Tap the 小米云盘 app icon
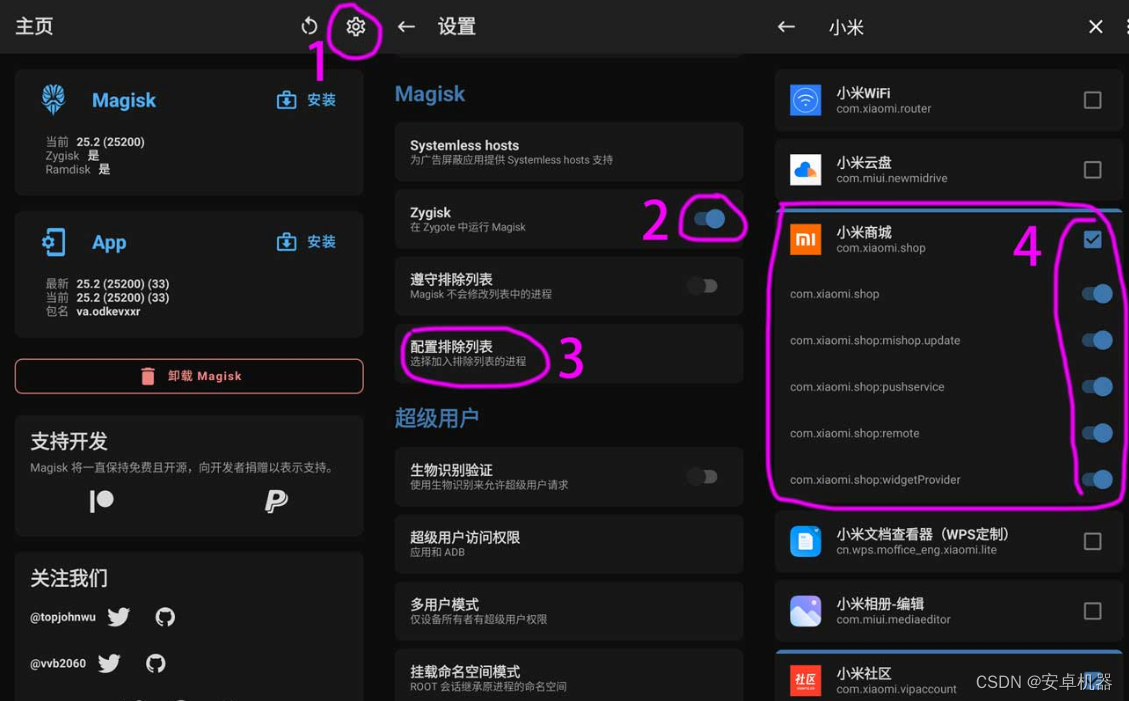This screenshot has height=701, width=1129. pyautogui.click(x=805, y=170)
